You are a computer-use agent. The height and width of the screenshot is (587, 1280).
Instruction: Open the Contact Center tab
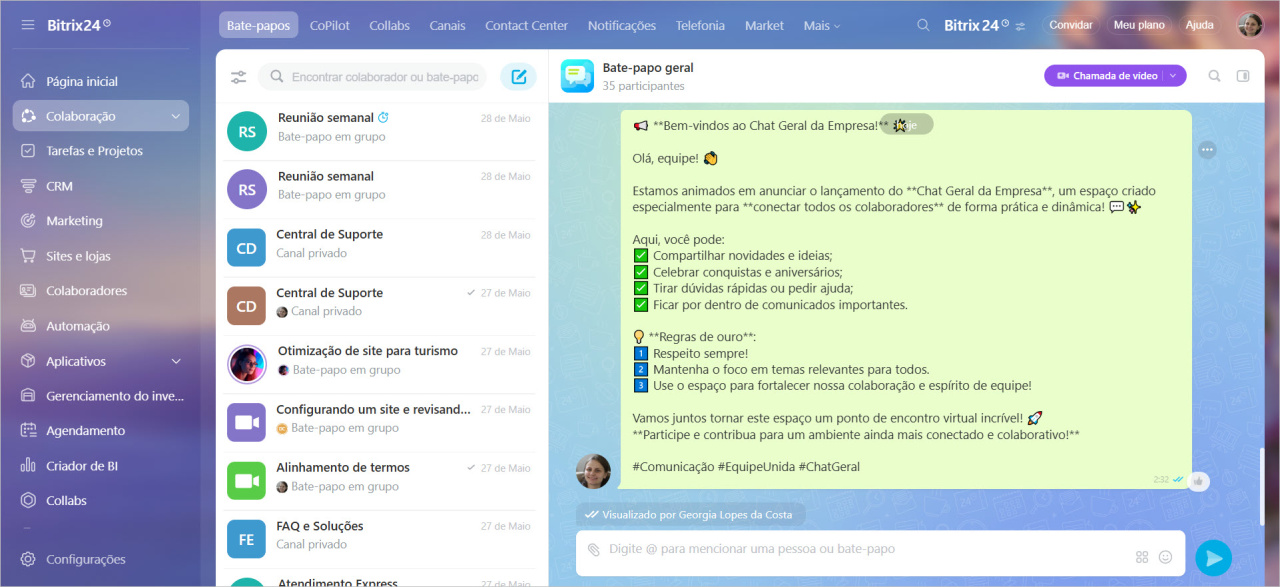[526, 26]
